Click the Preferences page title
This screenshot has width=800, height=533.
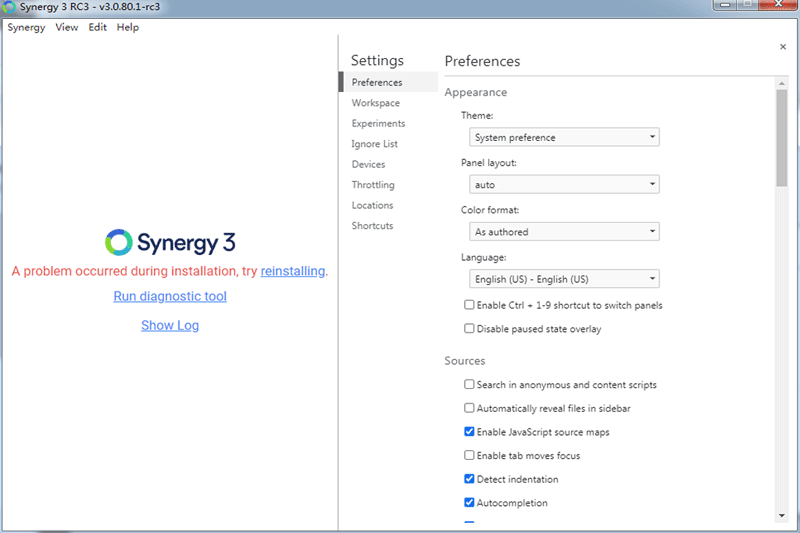[482, 61]
